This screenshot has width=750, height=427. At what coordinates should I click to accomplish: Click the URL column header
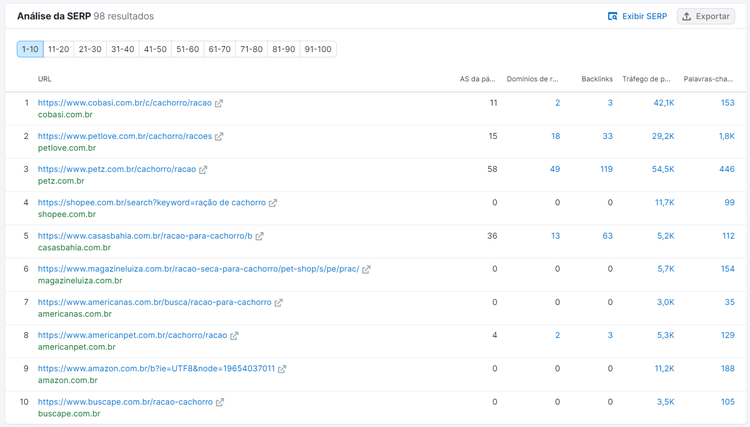[x=44, y=79]
